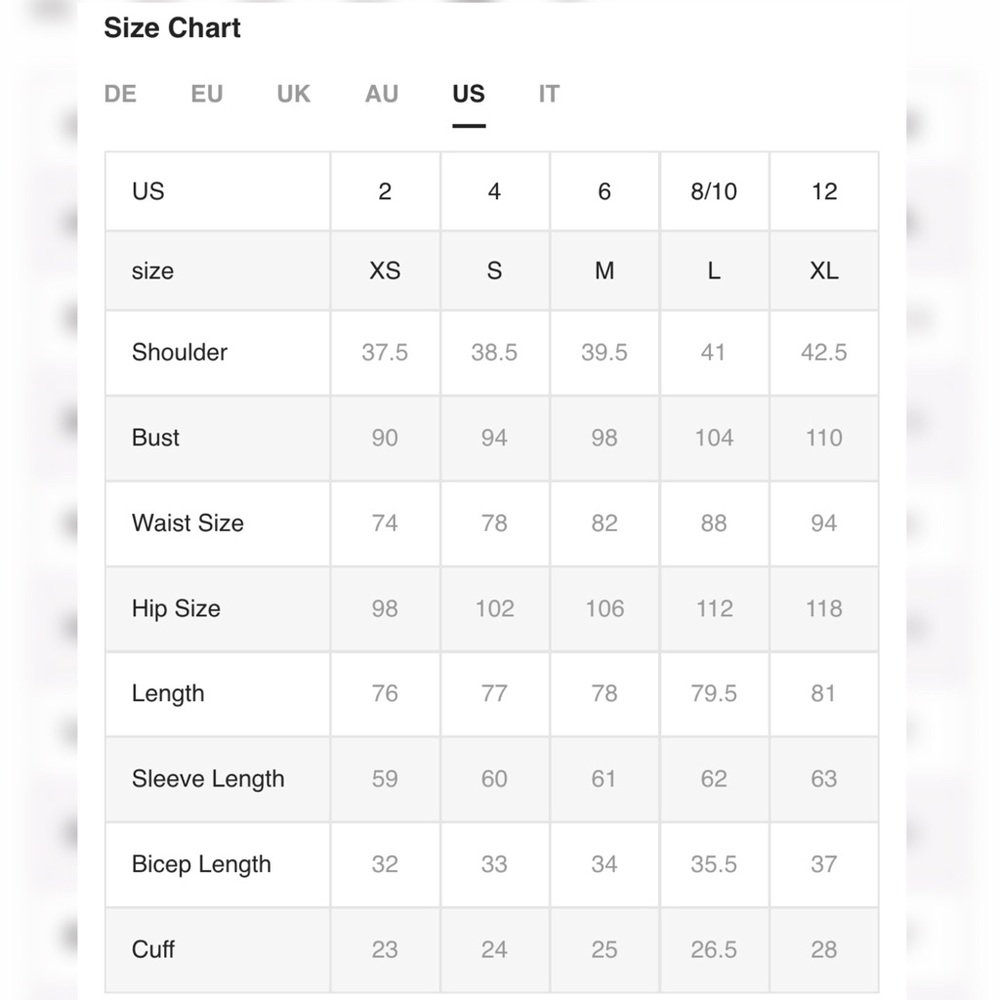Click the XL size column header
Screen dimensions: 1000x1000
[824, 271]
